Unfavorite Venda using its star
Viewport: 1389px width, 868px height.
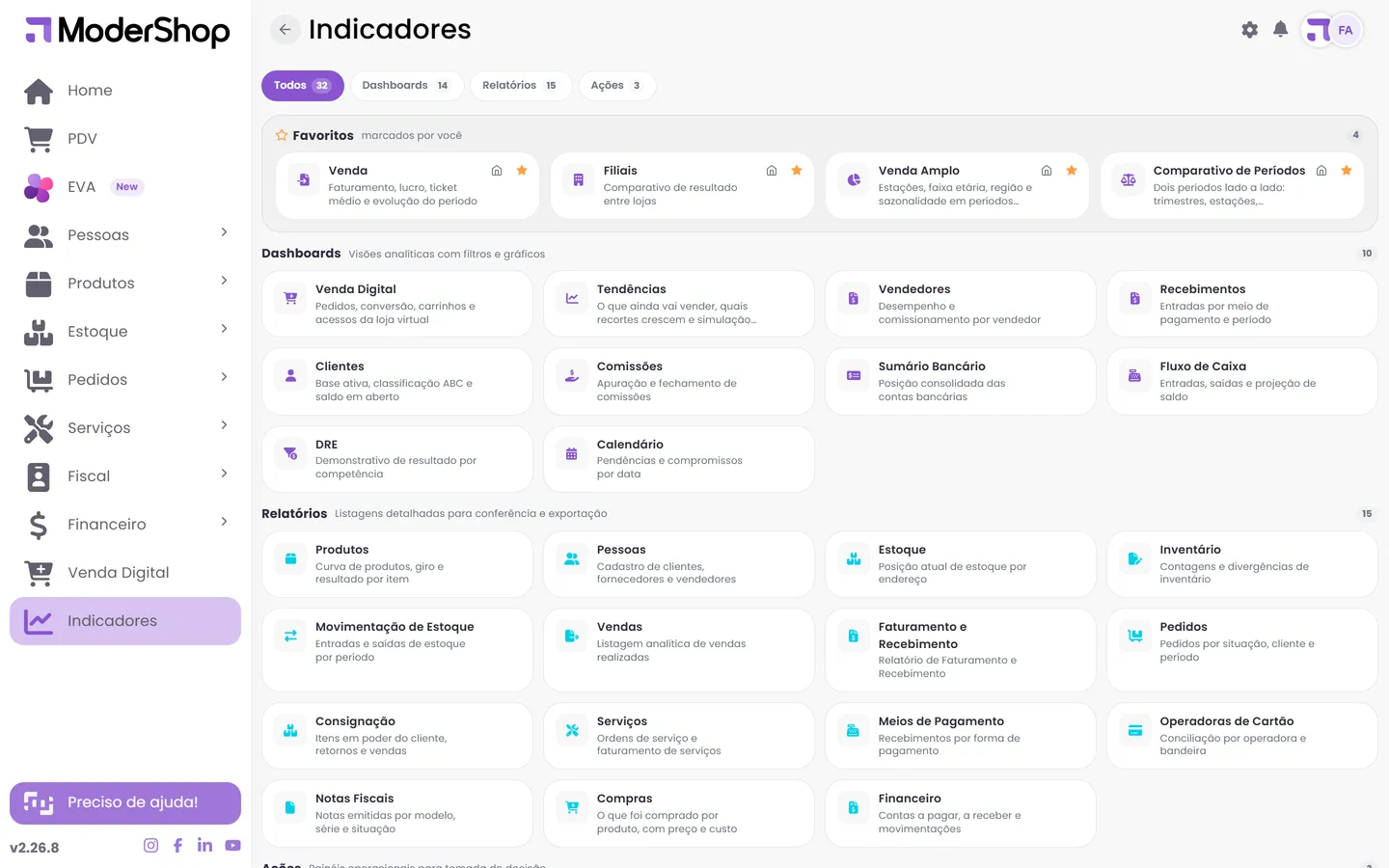522,171
